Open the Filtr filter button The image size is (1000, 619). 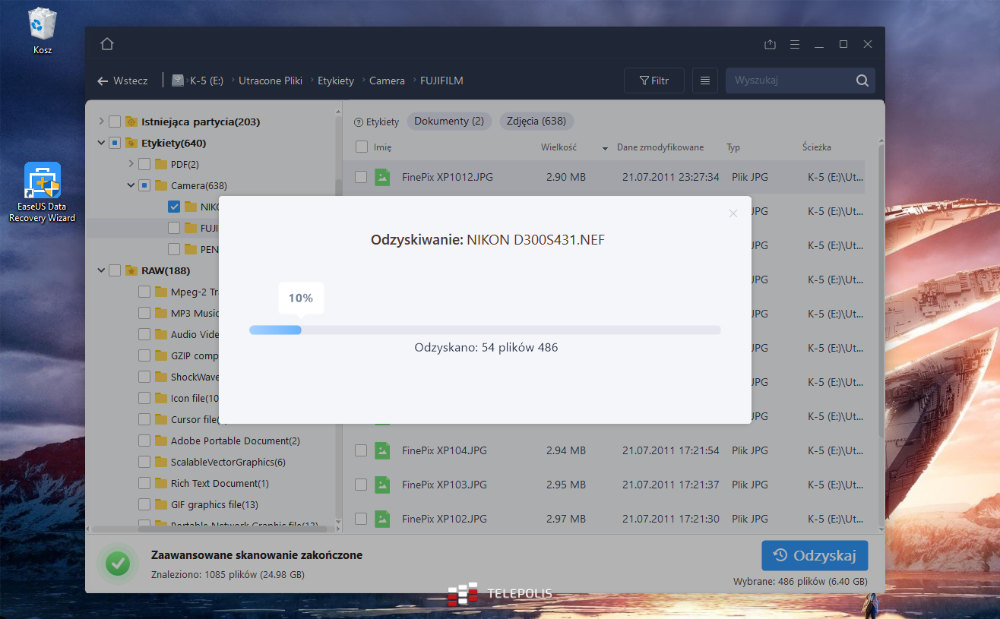coord(654,81)
